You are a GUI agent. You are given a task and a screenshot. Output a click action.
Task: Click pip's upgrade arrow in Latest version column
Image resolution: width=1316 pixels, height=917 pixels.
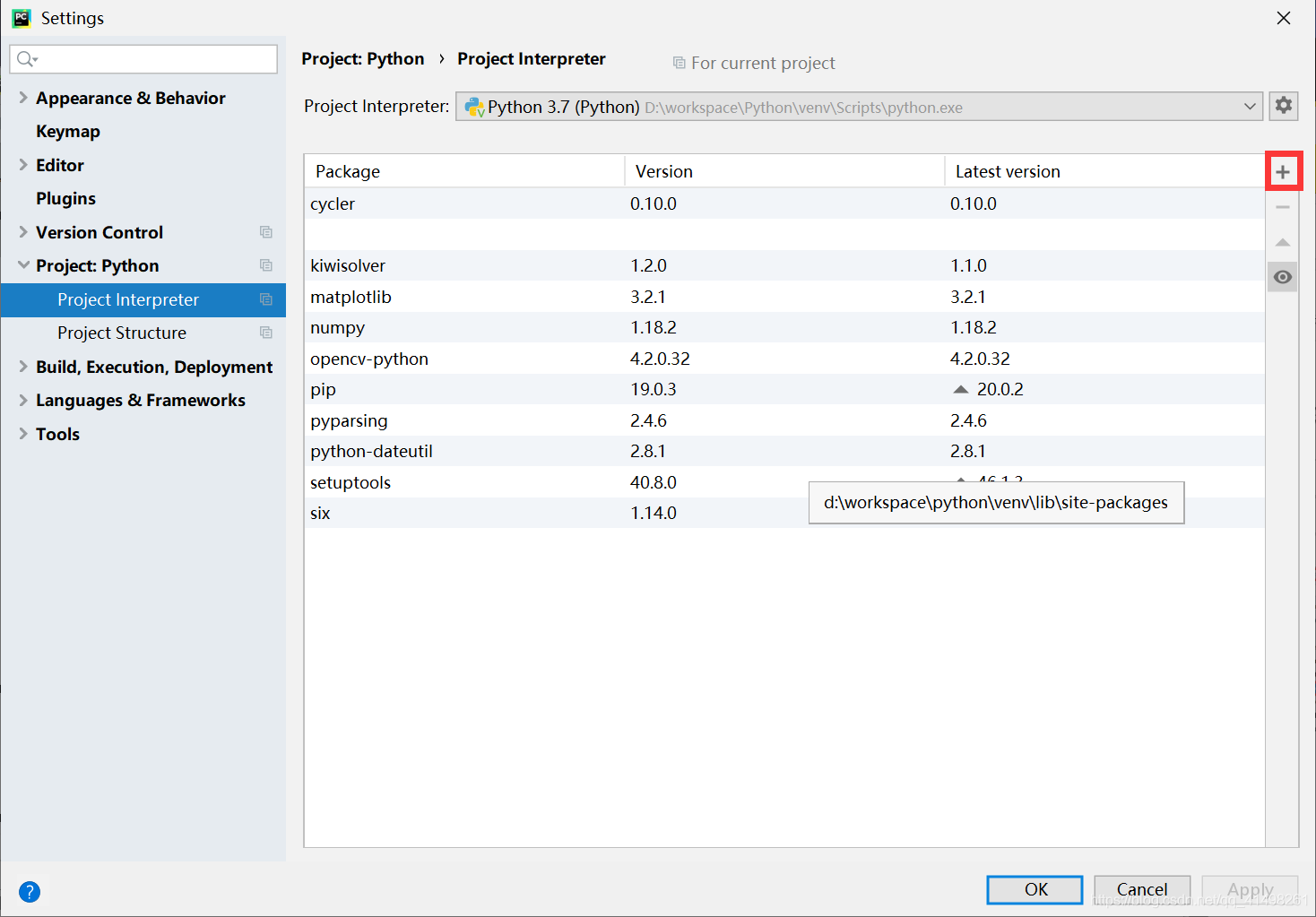click(x=960, y=388)
